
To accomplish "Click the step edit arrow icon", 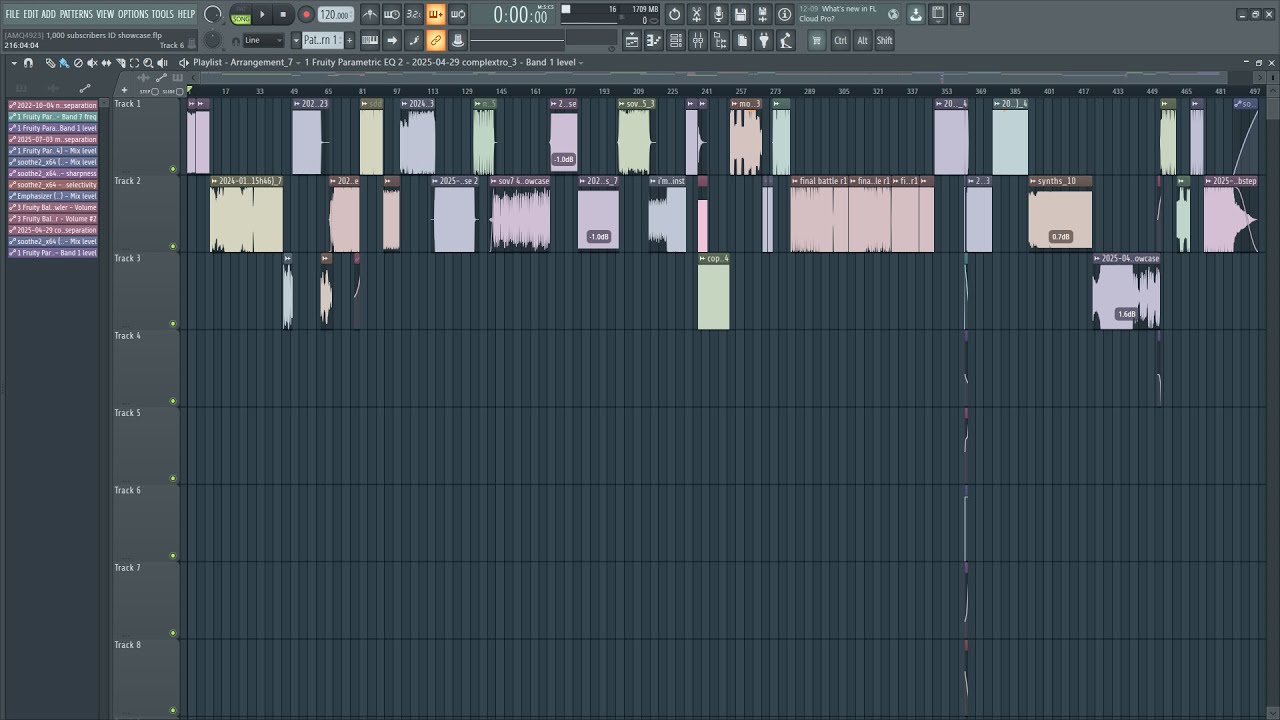I will pyautogui.click(x=392, y=40).
